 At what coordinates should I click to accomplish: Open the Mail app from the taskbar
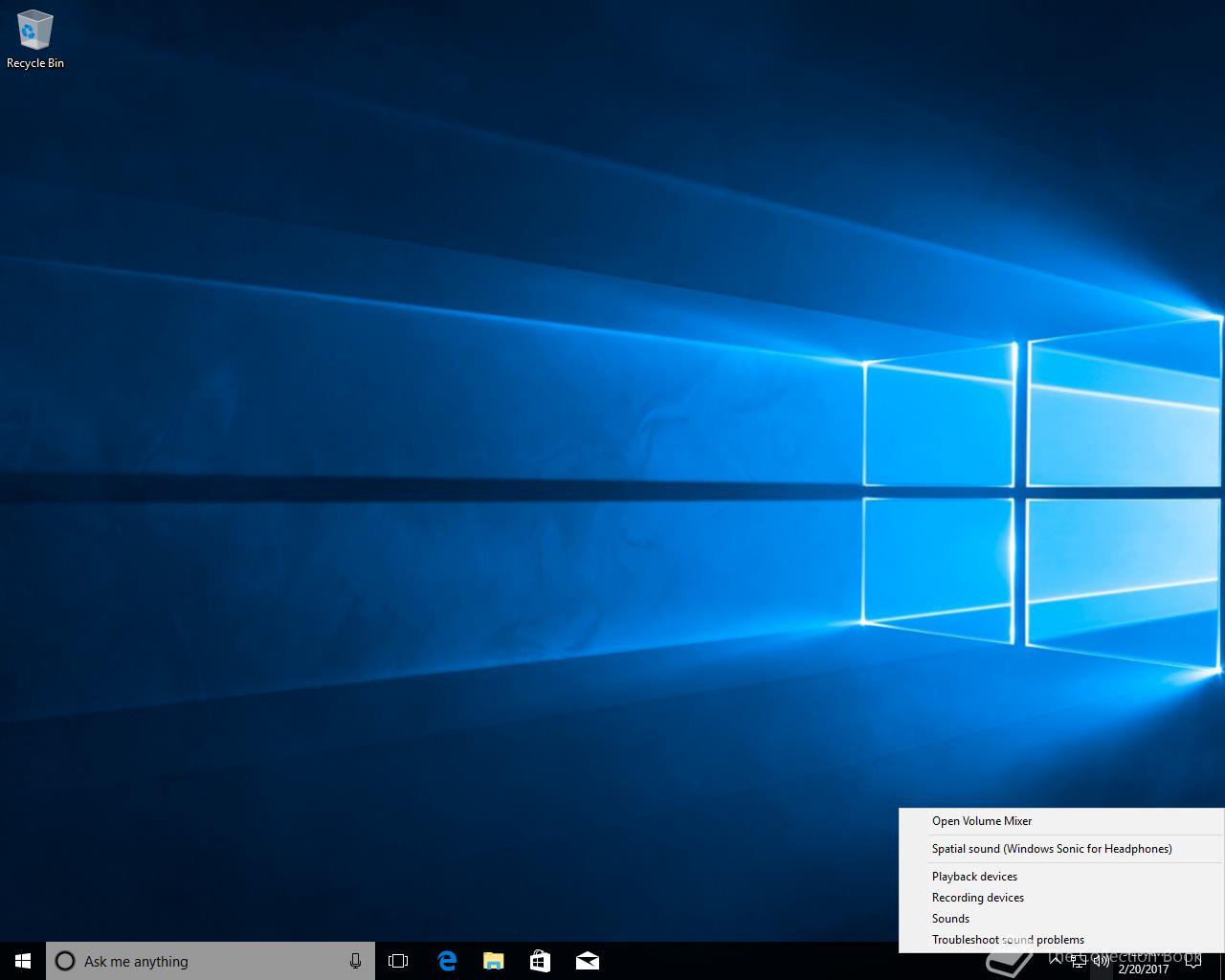(x=587, y=961)
